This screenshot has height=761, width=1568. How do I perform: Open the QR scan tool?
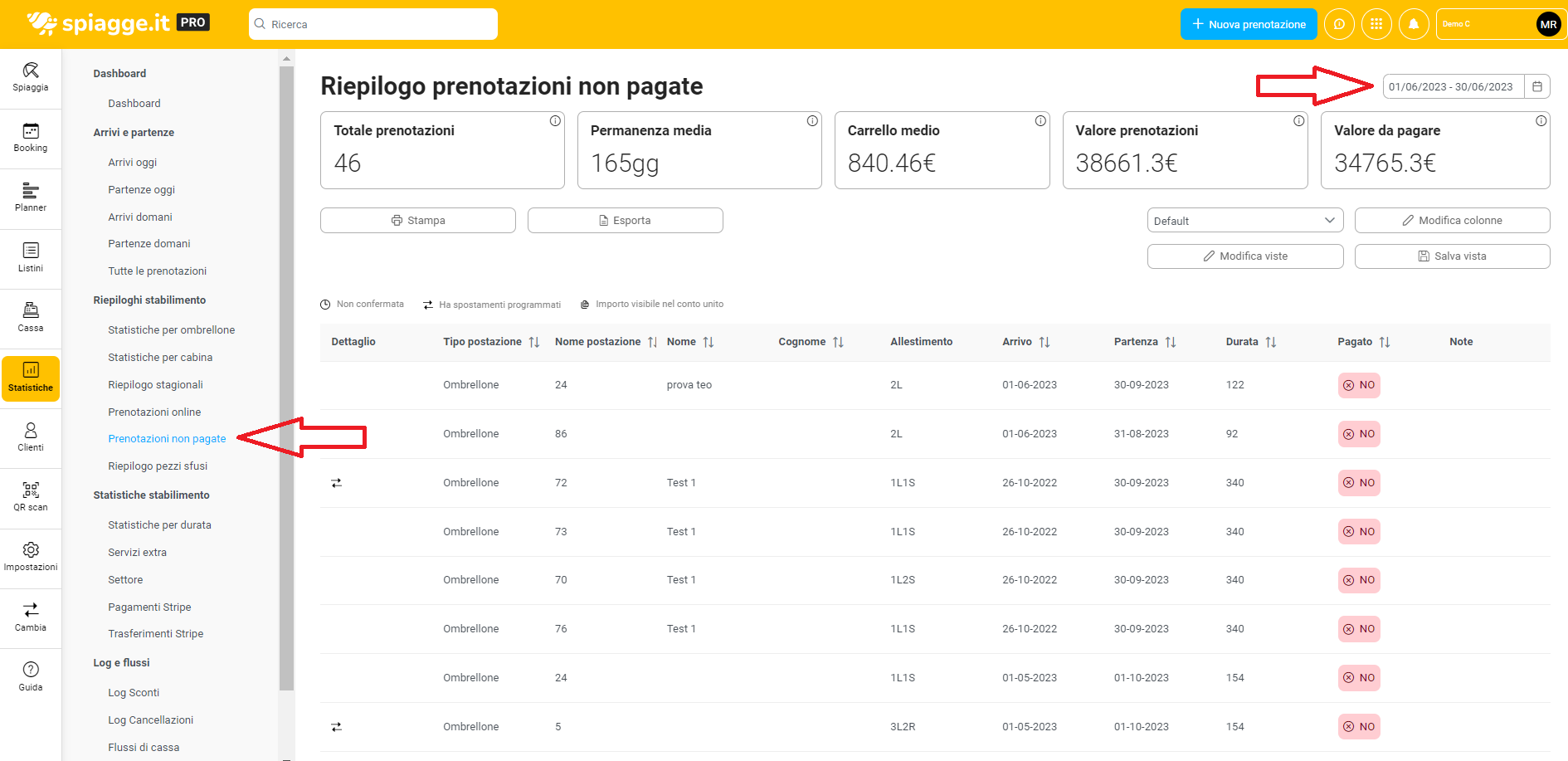(x=31, y=496)
